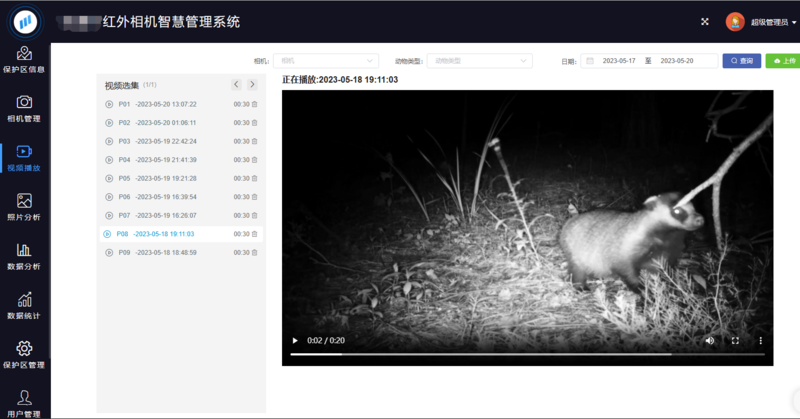Enter fullscreen in the video player
The width and height of the screenshot is (800, 419).
click(x=735, y=340)
